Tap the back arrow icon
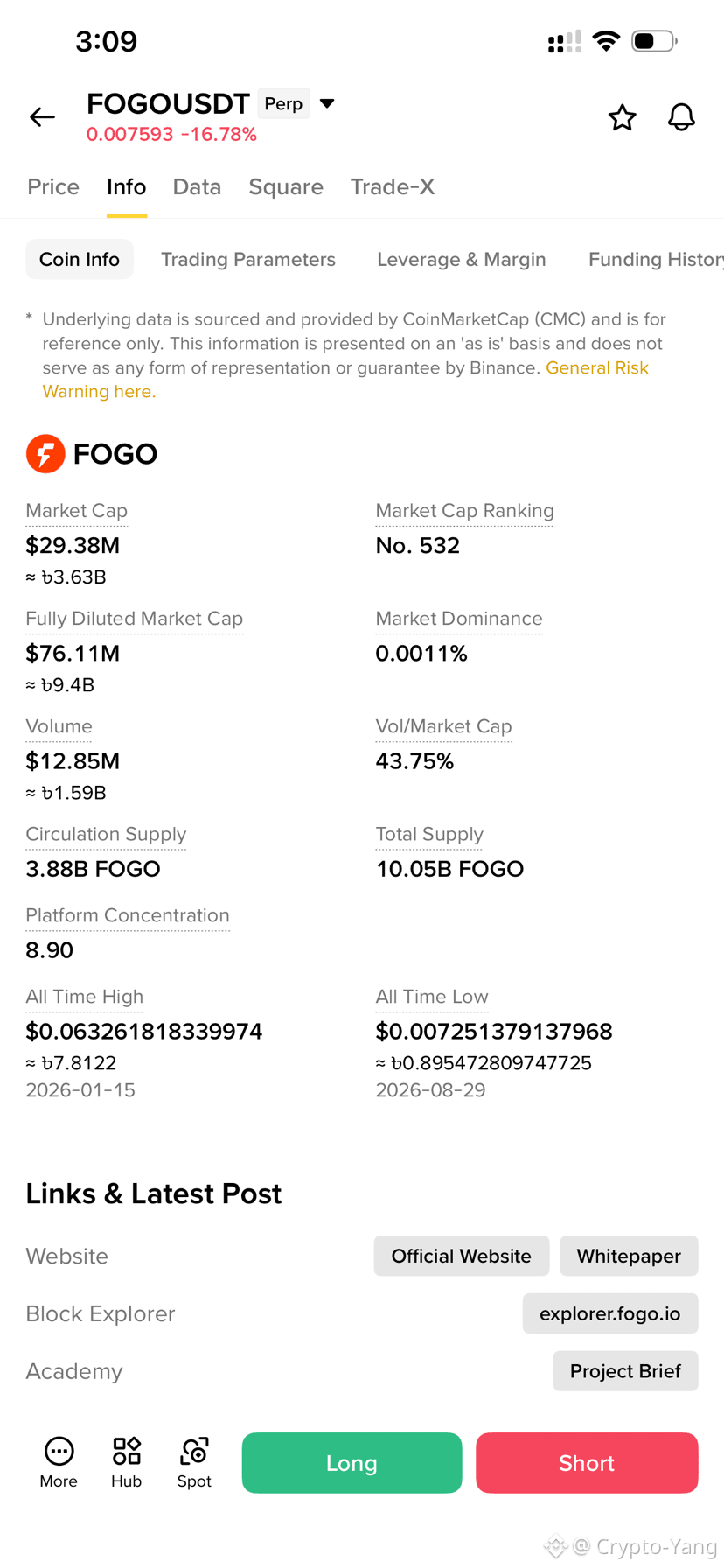The height and width of the screenshot is (1568, 724). point(42,116)
